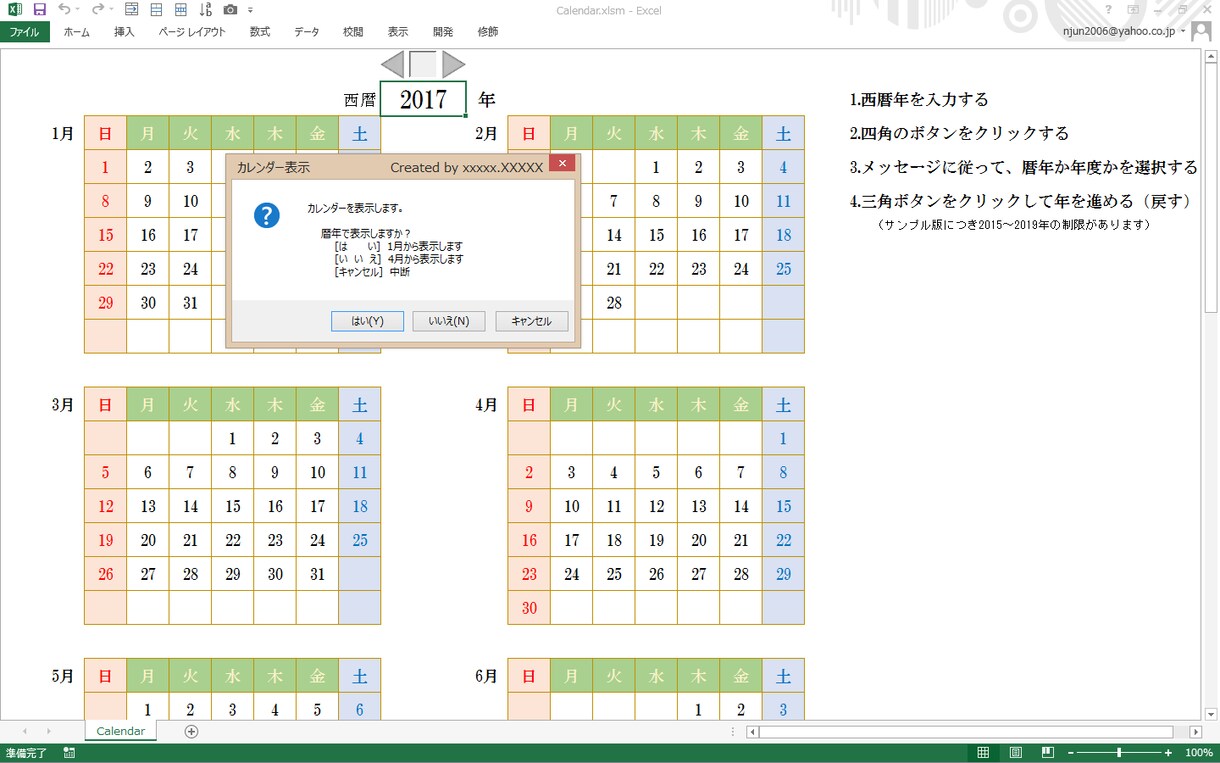
Task: Click the macro recording icon in the status bar
Action: 69,752
